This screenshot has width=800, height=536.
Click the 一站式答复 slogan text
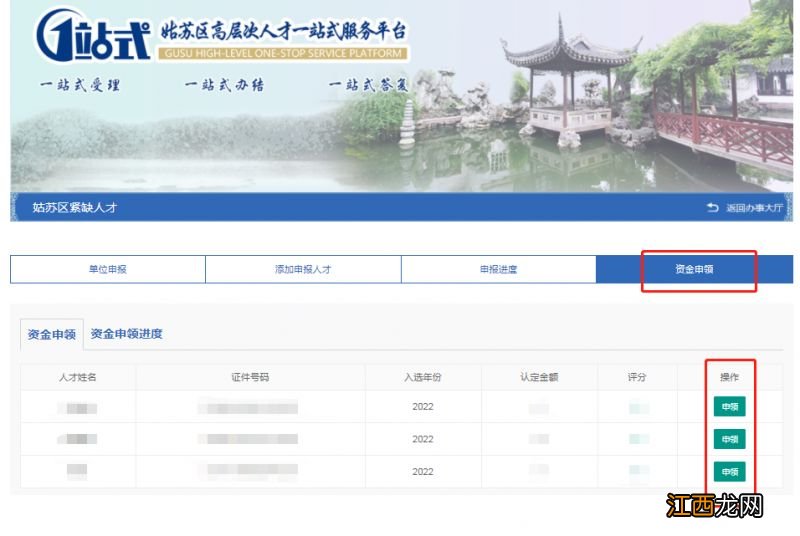pyautogui.click(x=369, y=85)
